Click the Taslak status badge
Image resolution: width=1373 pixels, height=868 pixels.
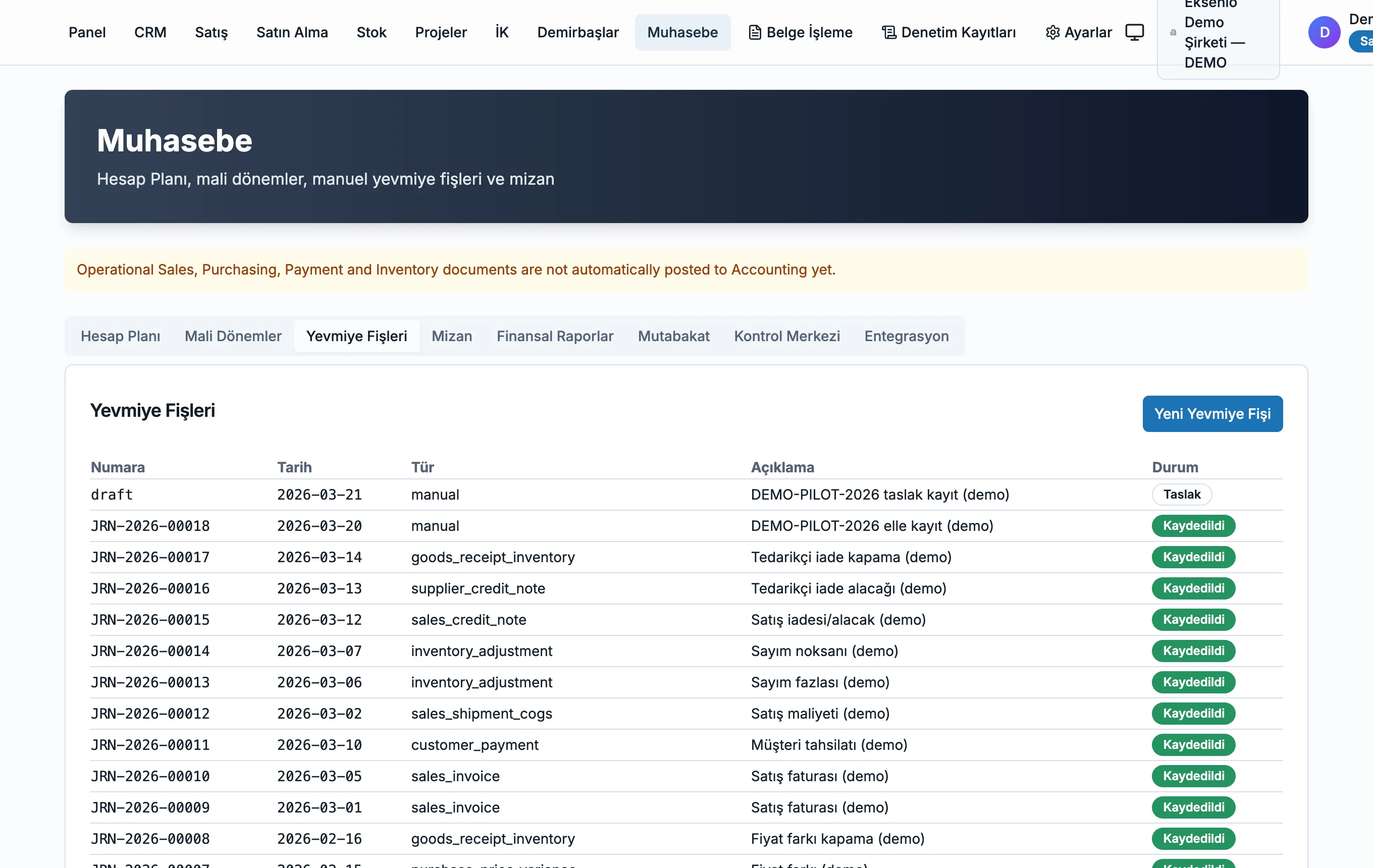click(x=1181, y=494)
